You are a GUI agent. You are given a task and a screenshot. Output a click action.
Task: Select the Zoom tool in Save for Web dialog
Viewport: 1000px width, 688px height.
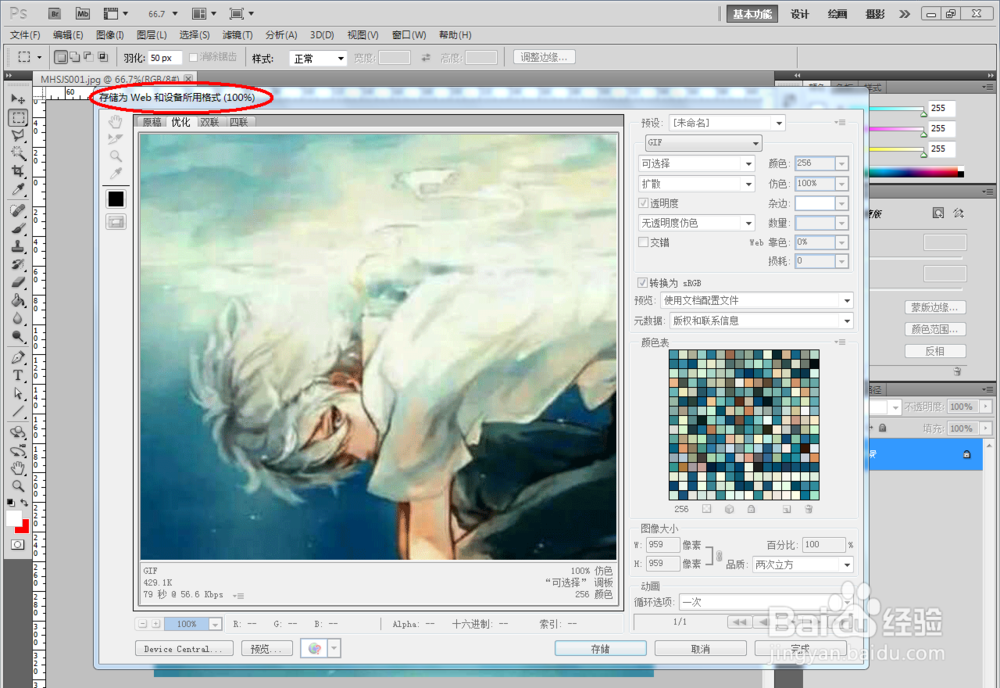point(115,156)
